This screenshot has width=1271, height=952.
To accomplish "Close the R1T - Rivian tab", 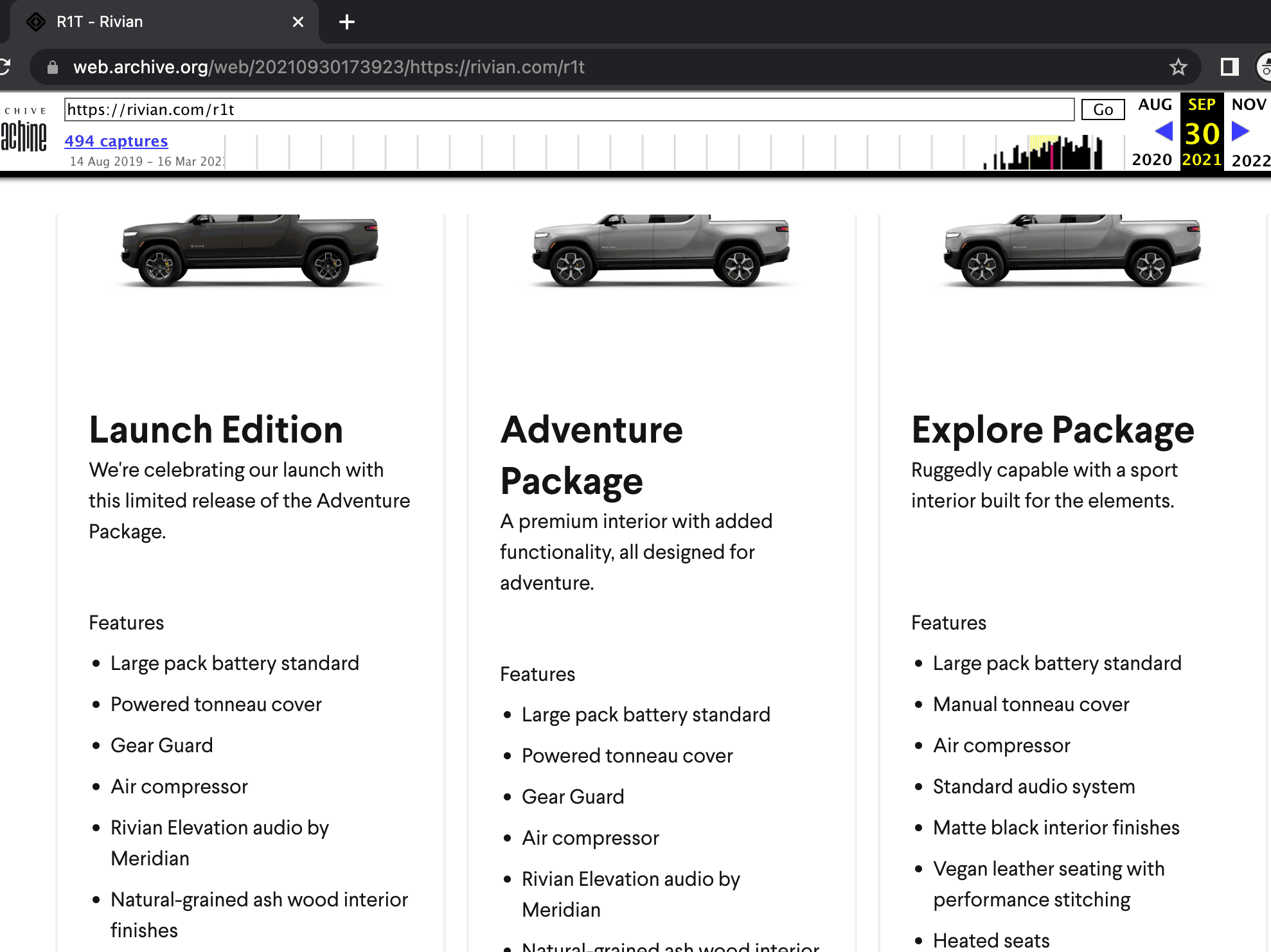I will 298,22.
